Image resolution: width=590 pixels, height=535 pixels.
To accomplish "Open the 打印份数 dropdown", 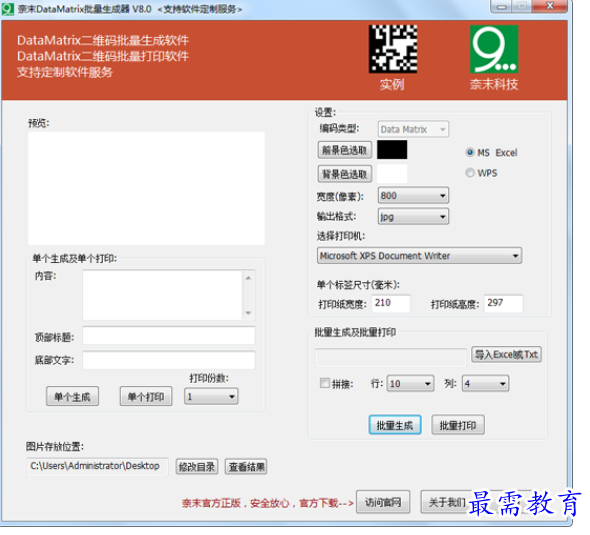I will 211,397.
